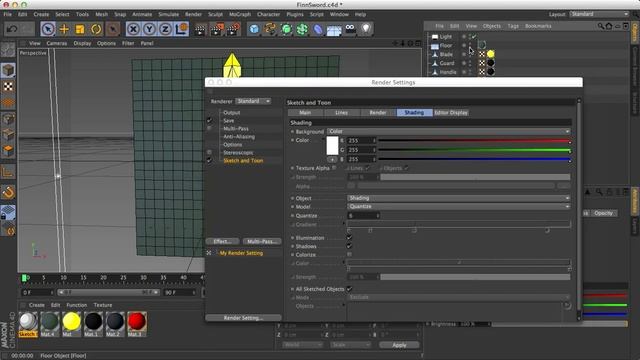Toggle the Z axis lock
This screenshot has width=640, height=360.
pos(165,29)
